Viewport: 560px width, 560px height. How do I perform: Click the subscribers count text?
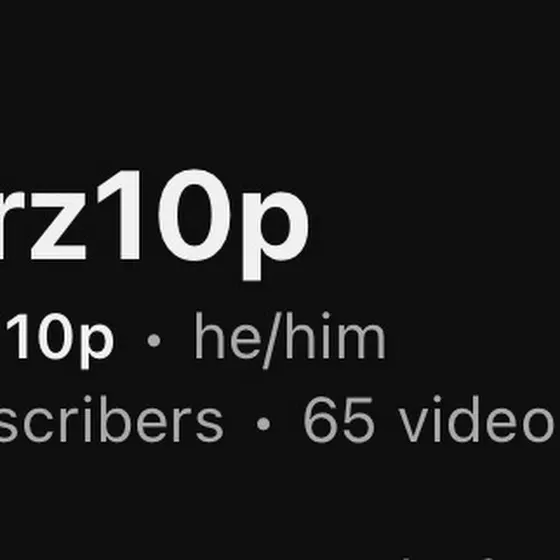111,419
